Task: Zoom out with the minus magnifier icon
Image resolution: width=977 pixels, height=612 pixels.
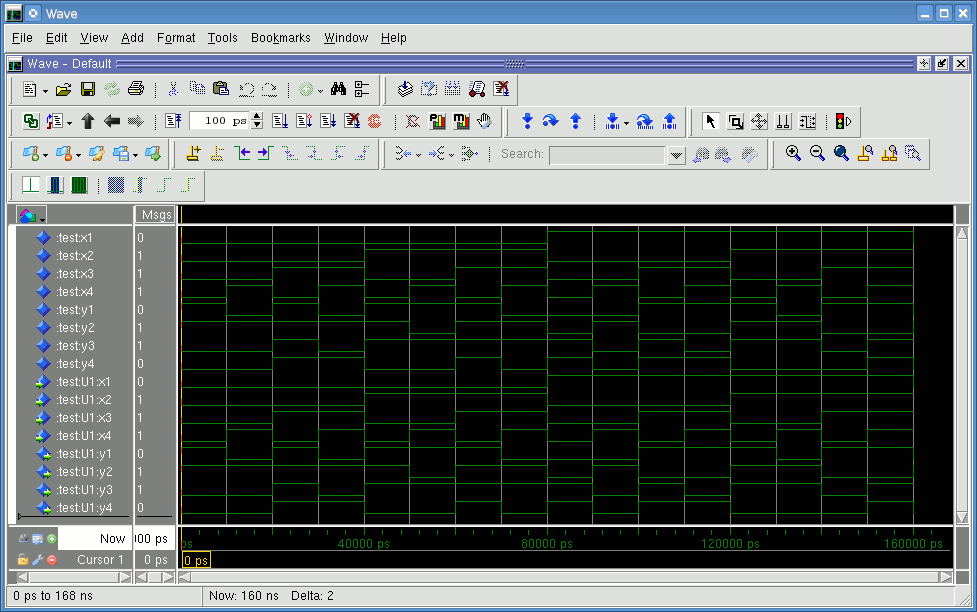Action: (817, 153)
